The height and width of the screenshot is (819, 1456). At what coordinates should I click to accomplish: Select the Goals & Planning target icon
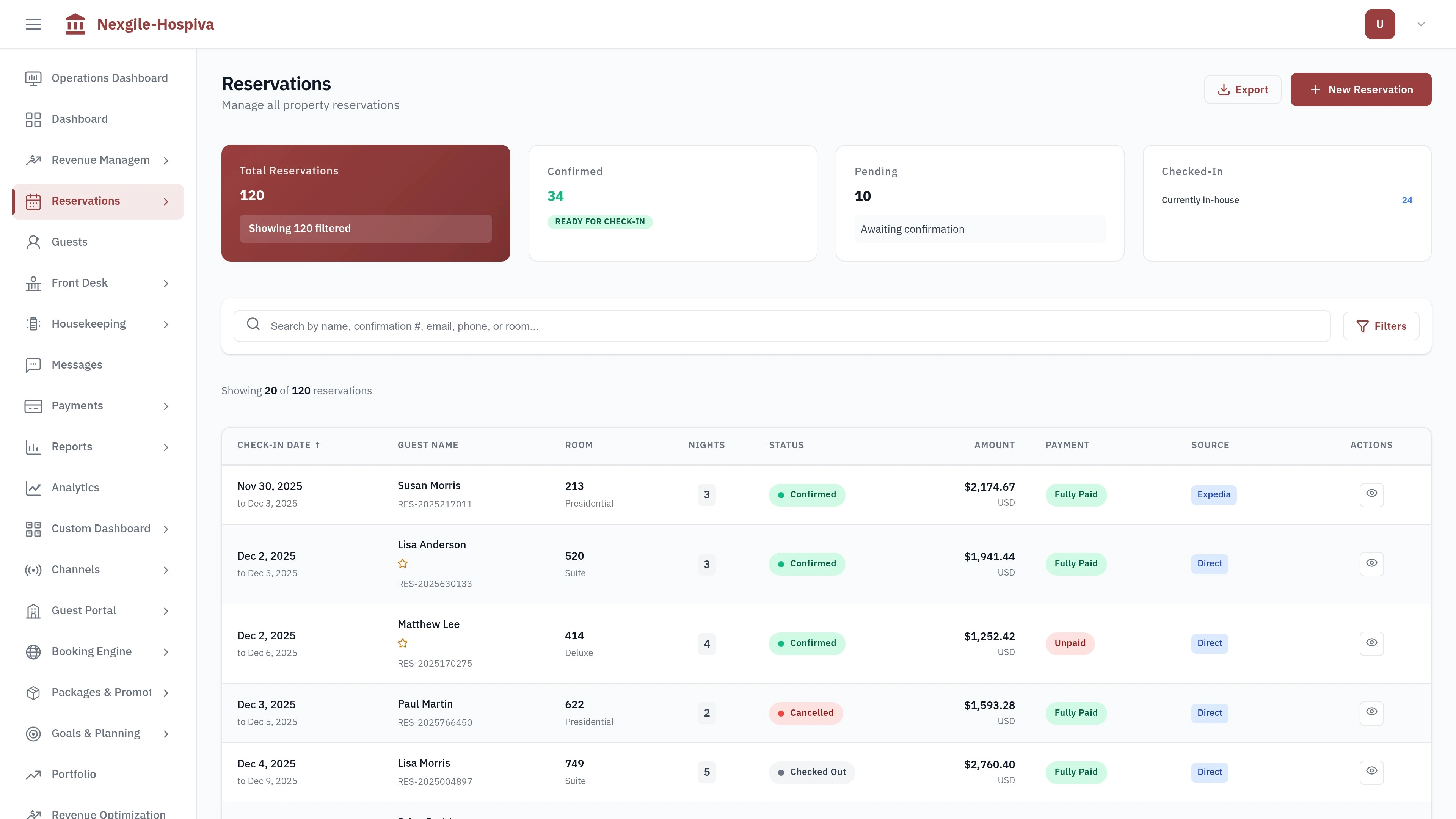(x=33, y=733)
